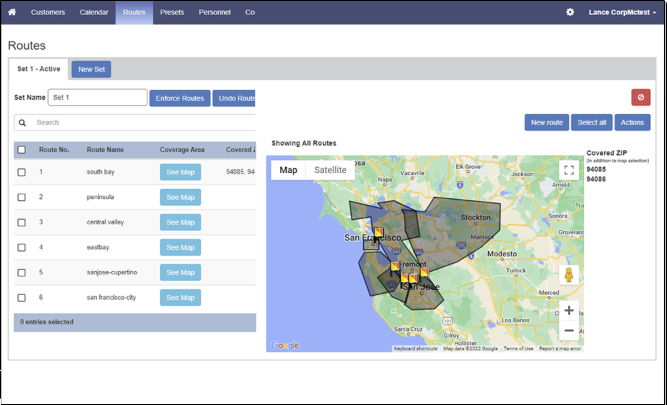Click See Map for eastbay route
Viewport: 667px width, 405px height.
click(180, 247)
